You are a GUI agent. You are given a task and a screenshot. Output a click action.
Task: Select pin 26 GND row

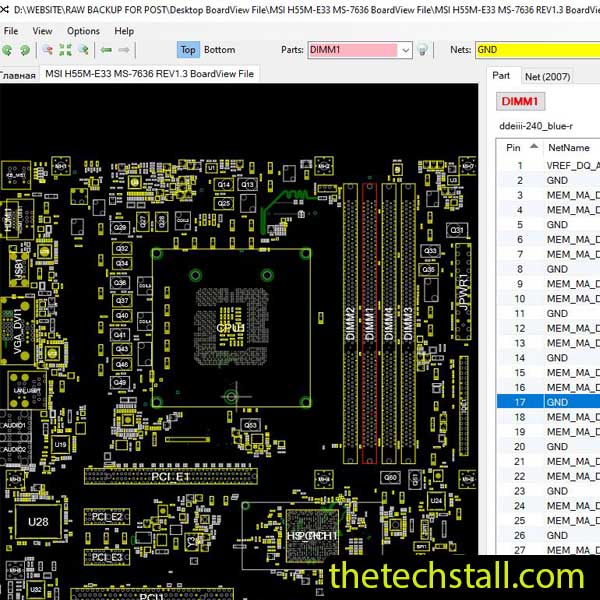pos(548,535)
